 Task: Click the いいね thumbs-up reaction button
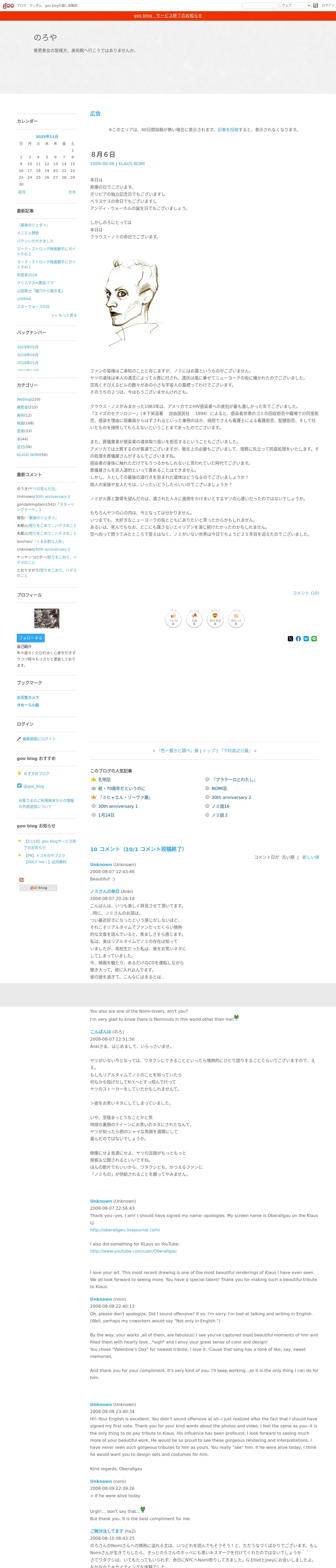[173, 619]
